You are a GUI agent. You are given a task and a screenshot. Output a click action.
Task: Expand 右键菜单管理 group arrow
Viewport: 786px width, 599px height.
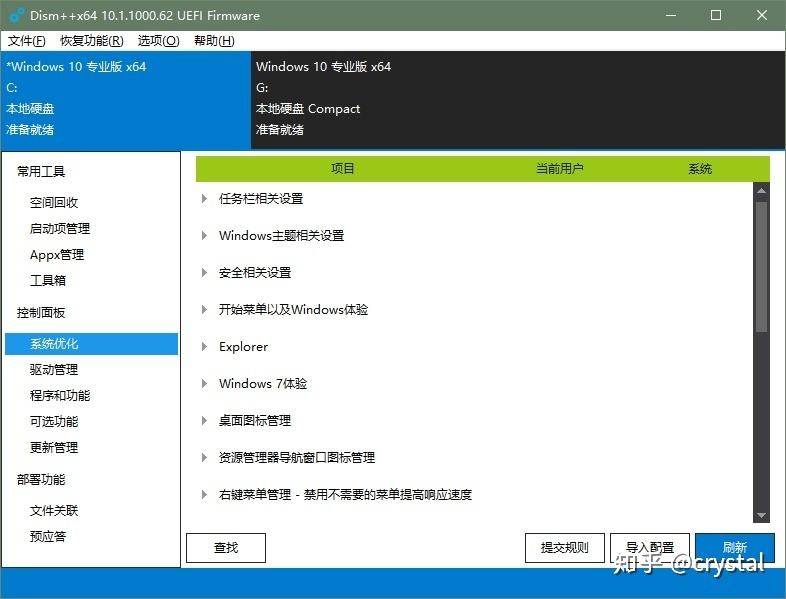(x=204, y=494)
